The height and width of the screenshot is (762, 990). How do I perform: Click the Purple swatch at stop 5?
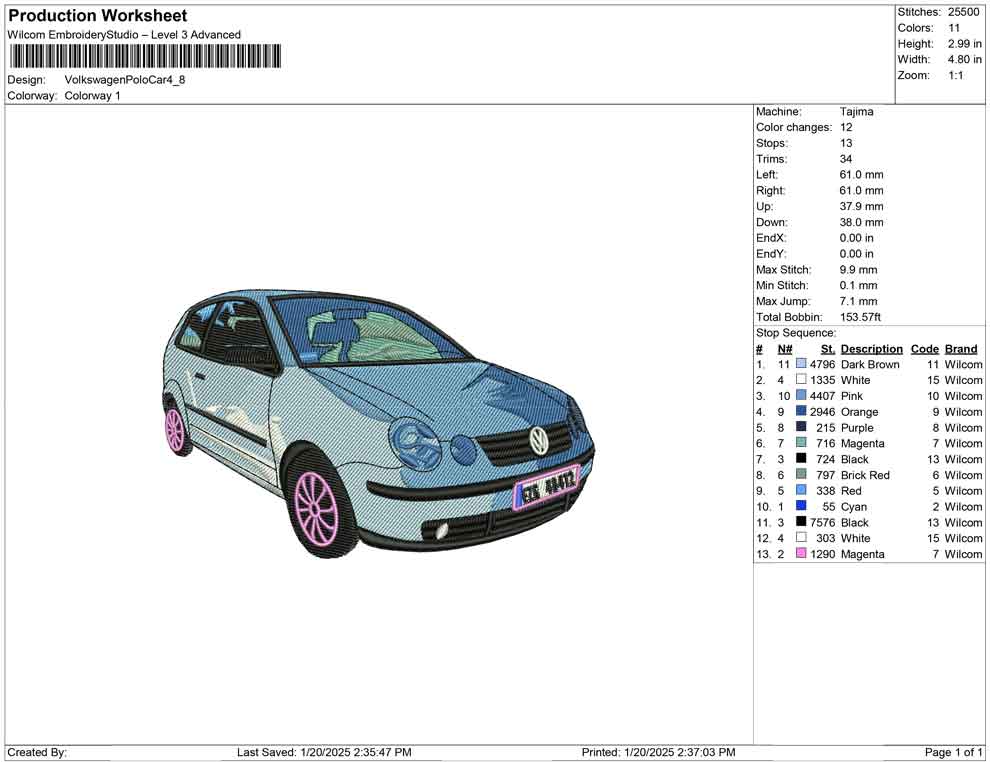coord(800,427)
